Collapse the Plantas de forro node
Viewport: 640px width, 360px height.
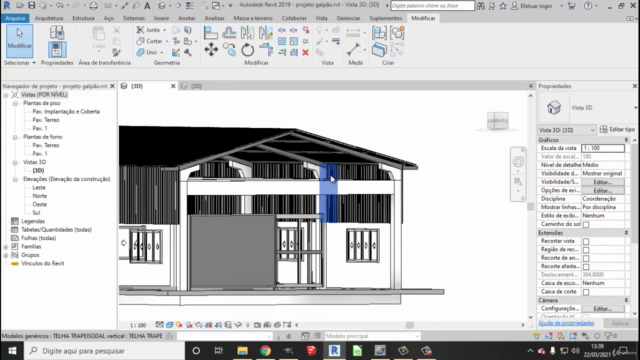15,137
